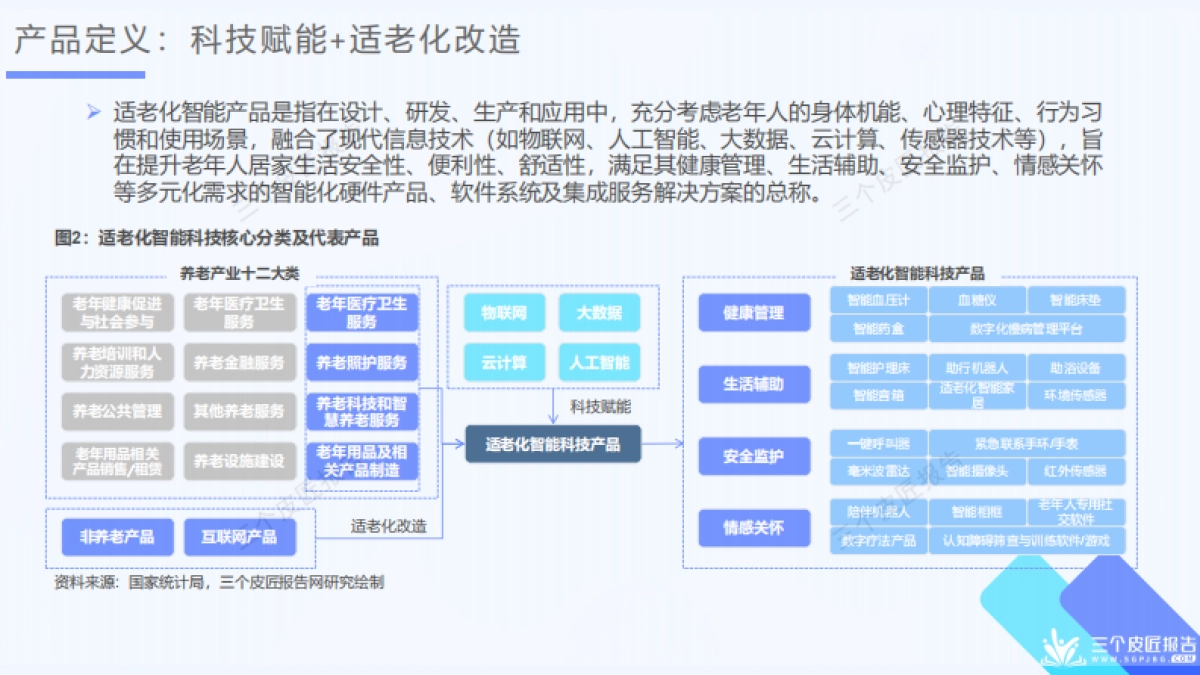Select the 健康管理 category label

(x=753, y=312)
